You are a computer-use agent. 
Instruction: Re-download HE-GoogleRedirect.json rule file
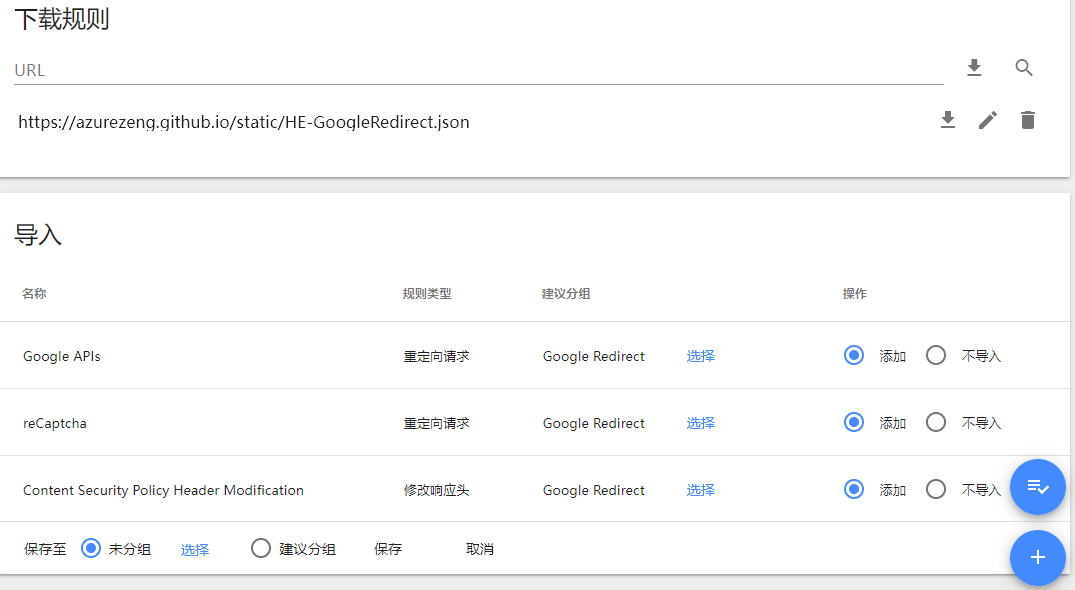point(947,121)
